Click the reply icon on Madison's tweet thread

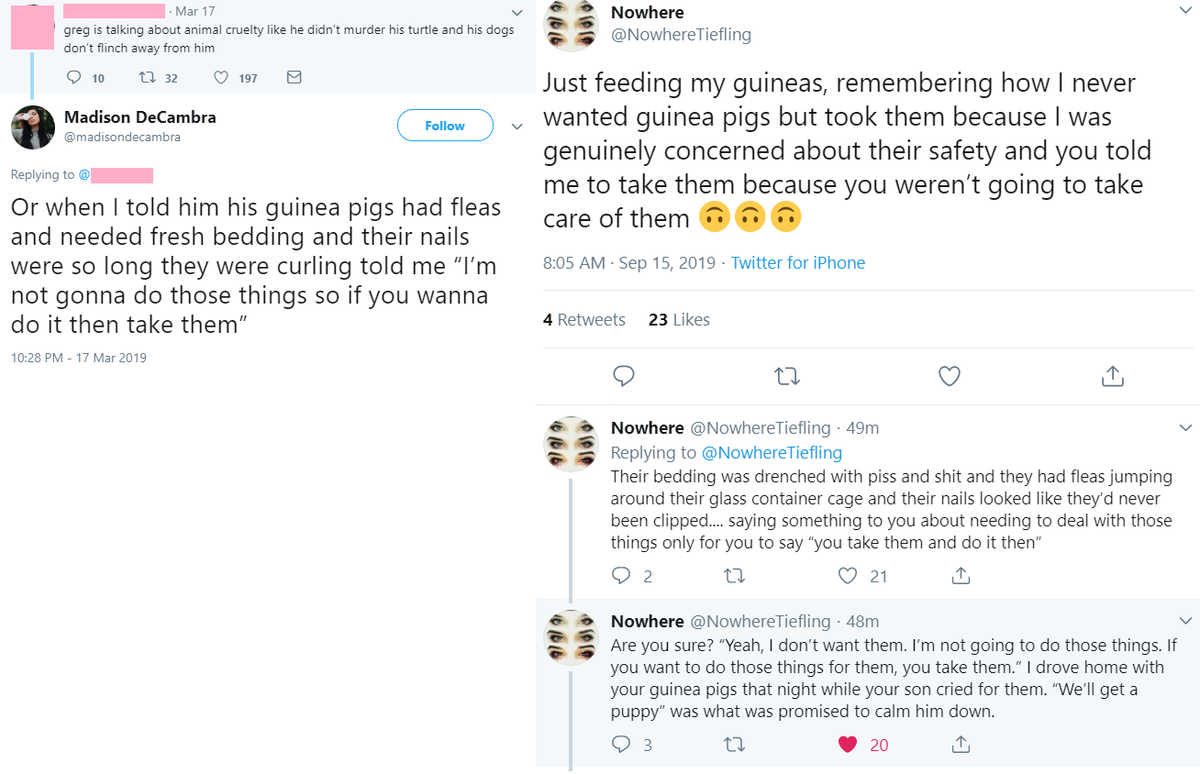coord(72,77)
